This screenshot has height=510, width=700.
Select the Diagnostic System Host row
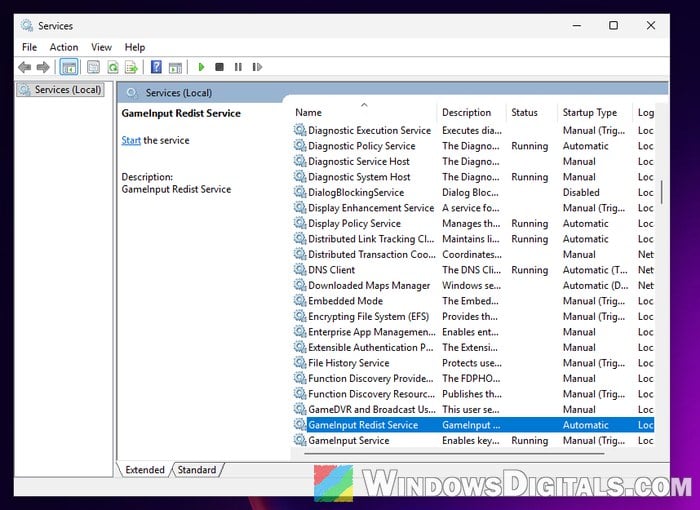[x=473, y=177]
